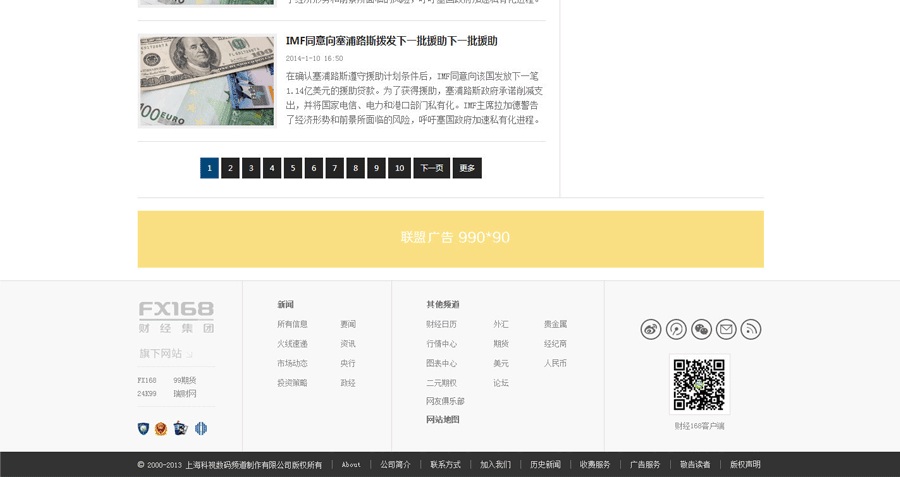Viewport: 900px width, 477px height.
Task: Click the blue shield certification badge
Action: pos(143,429)
